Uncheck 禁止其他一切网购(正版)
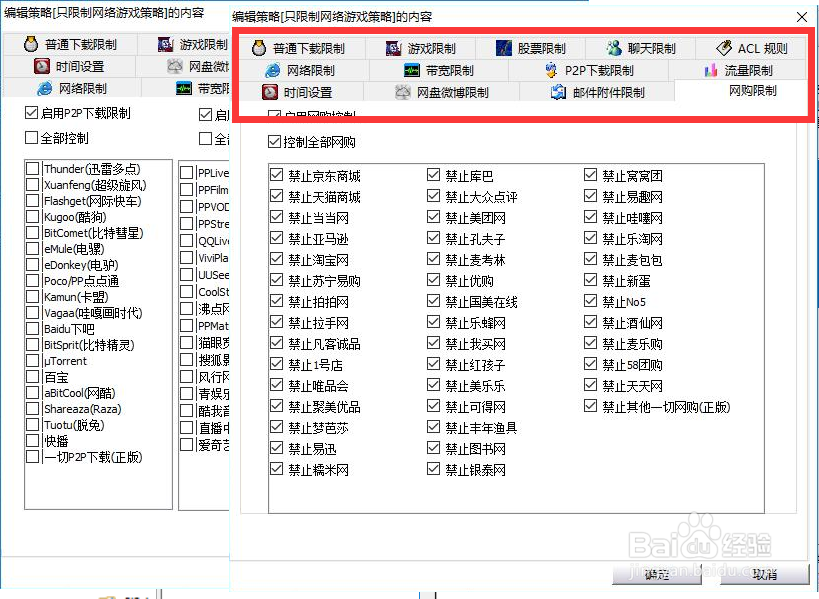This screenshot has height=599, width=819. [590, 406]
